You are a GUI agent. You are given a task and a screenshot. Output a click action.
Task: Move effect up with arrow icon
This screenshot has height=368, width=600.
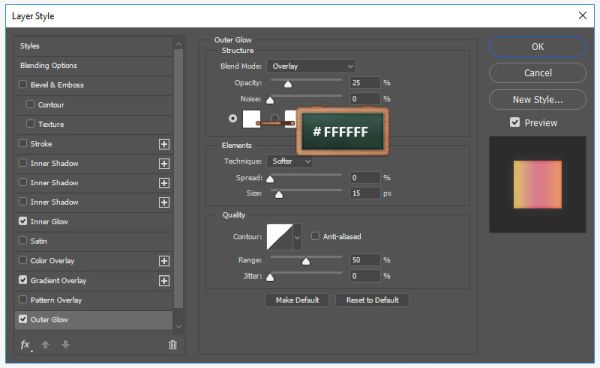46,345
